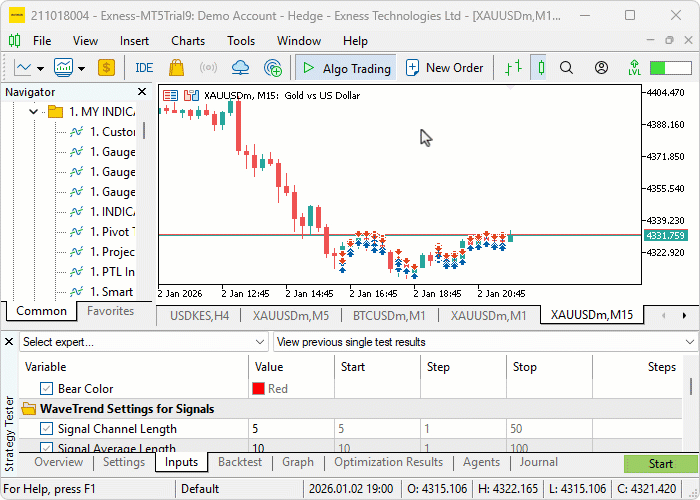Open the account profile icon
This screenshot has width=700, height=500.
(x=601, y=68)
